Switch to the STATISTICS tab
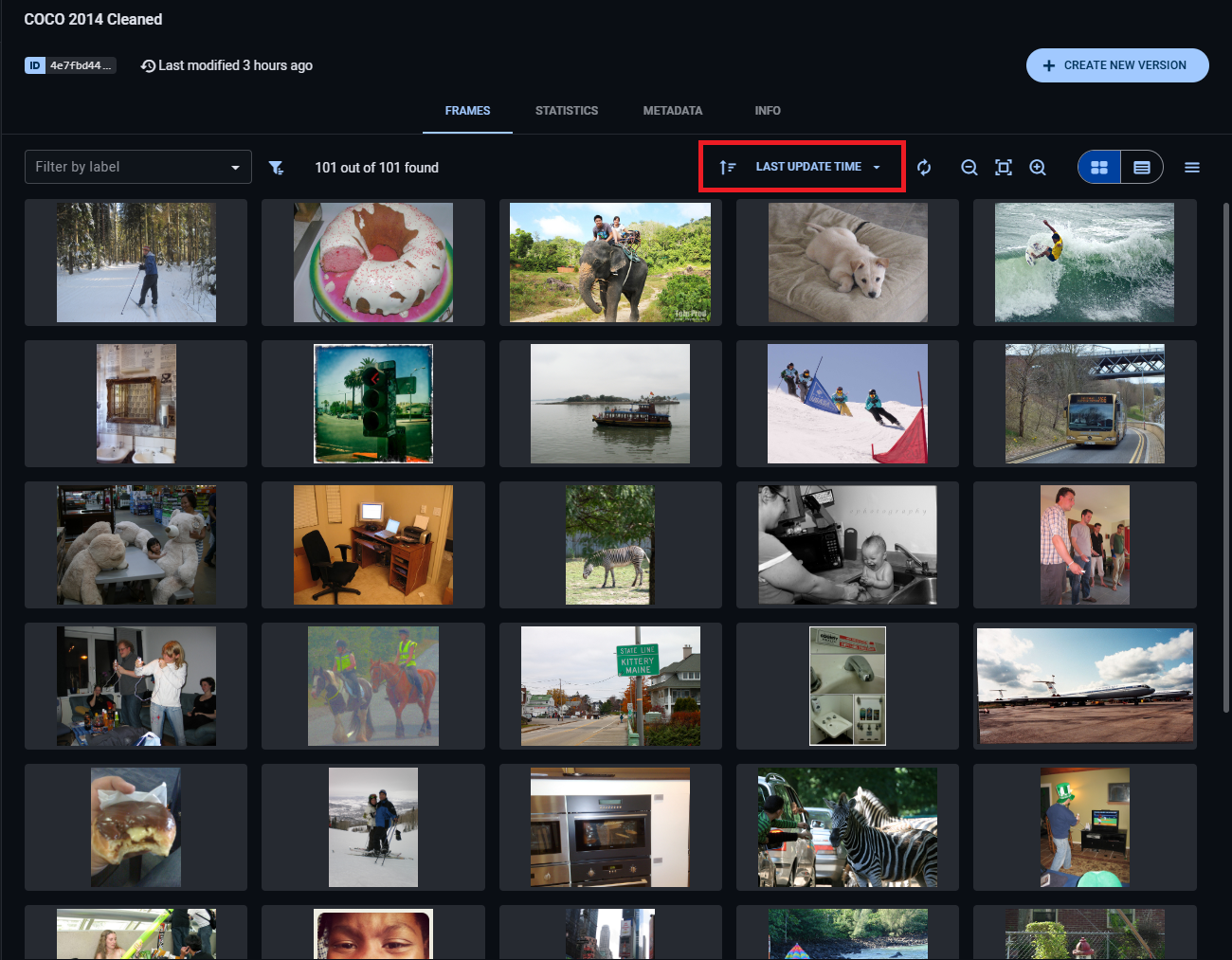This screenshot has height=960, width=1232. tap(567, 111)
